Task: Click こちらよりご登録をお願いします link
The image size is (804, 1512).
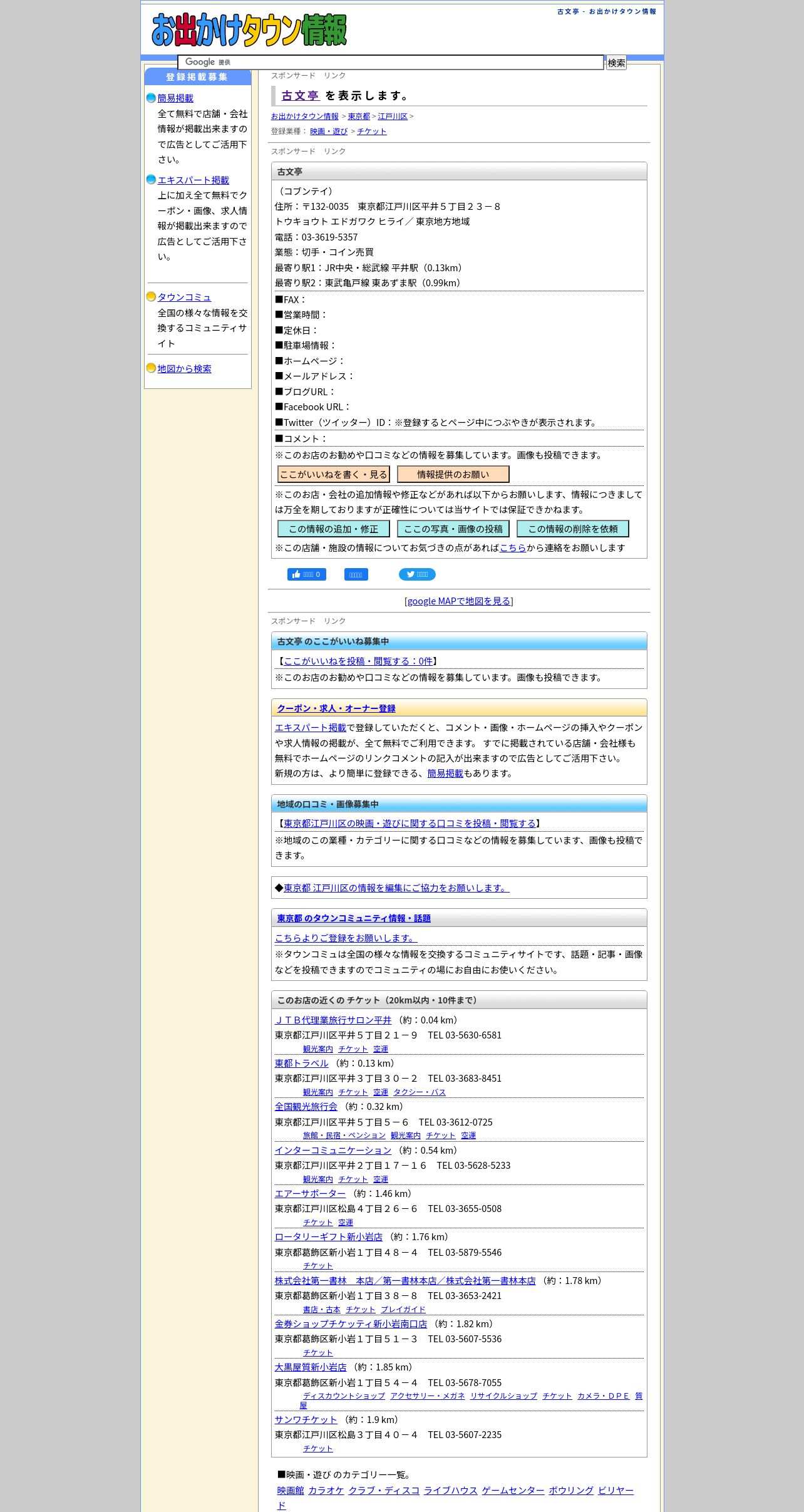Action: click(346, 938)
